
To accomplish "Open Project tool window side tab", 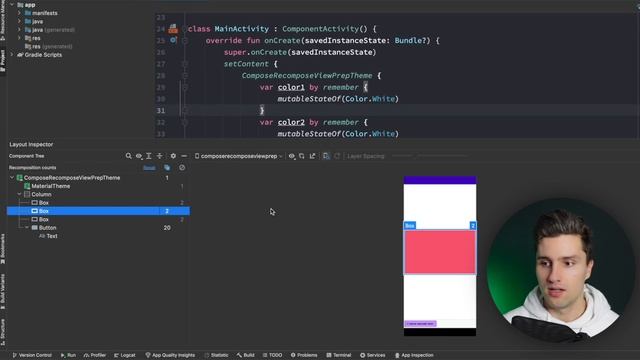I will 3,60.
